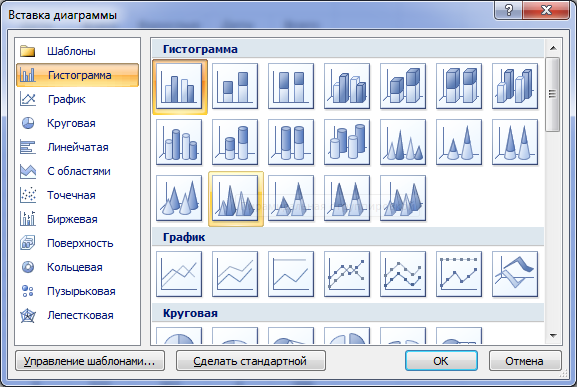Select the 3-D cone chart
The image size is (577, 387).
(x=179, y=198)
